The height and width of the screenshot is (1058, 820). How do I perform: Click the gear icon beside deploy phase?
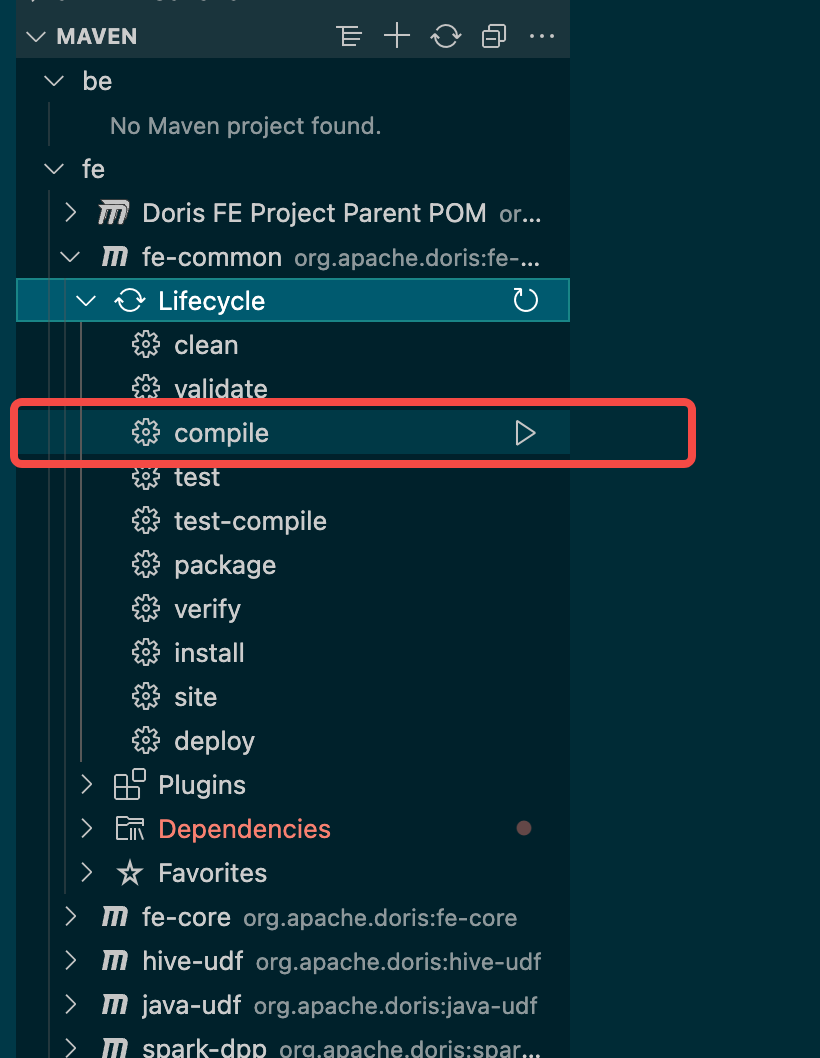pos(146,740)
